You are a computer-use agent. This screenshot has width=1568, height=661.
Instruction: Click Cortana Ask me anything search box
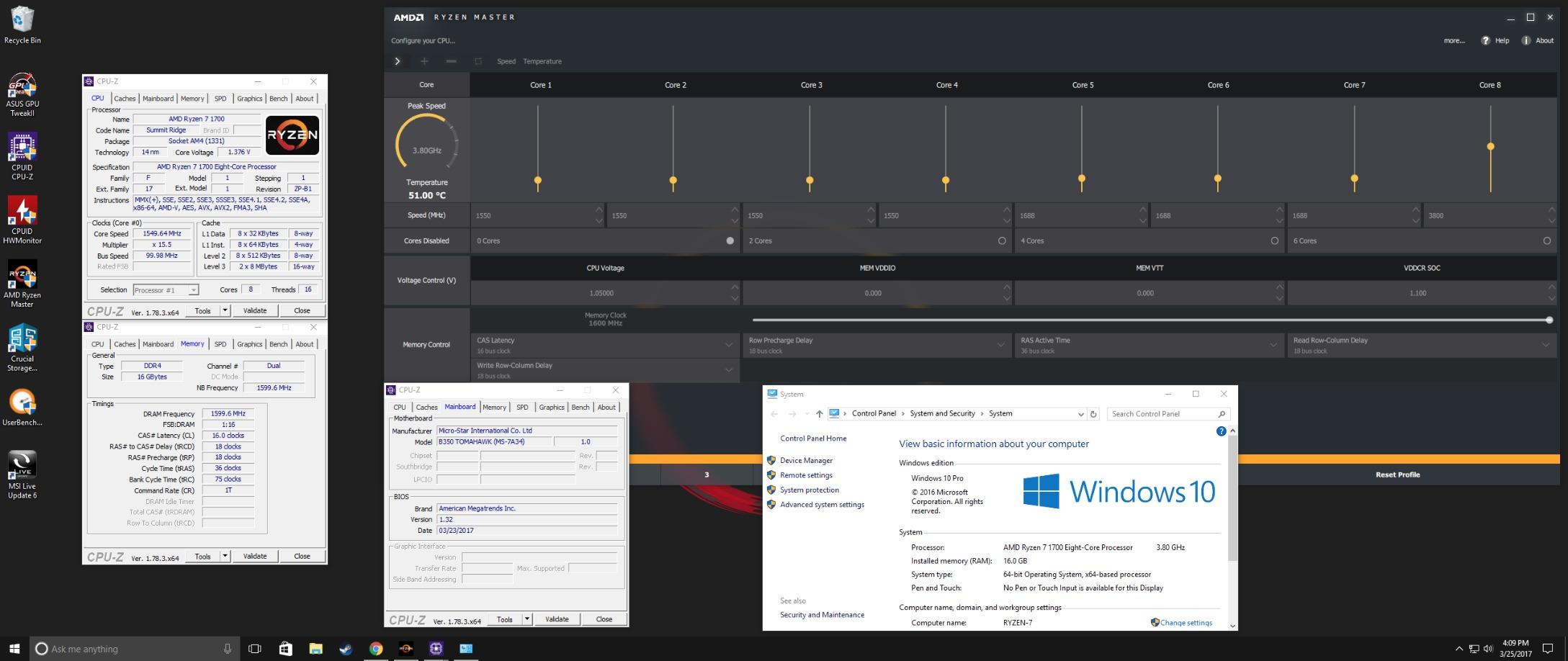coord(134,649)
